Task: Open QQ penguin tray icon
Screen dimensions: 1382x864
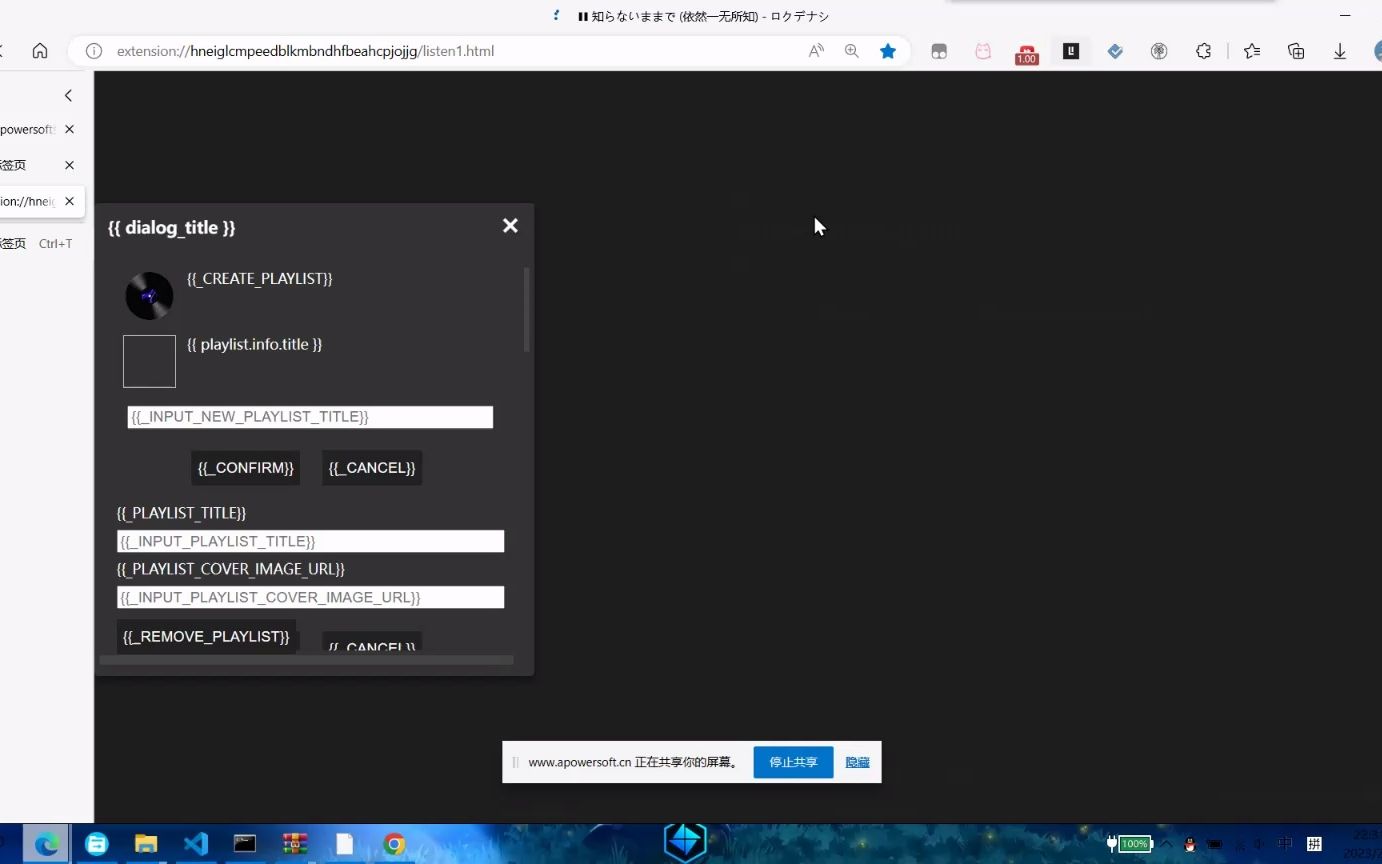Action: (x=1190, y=845)
